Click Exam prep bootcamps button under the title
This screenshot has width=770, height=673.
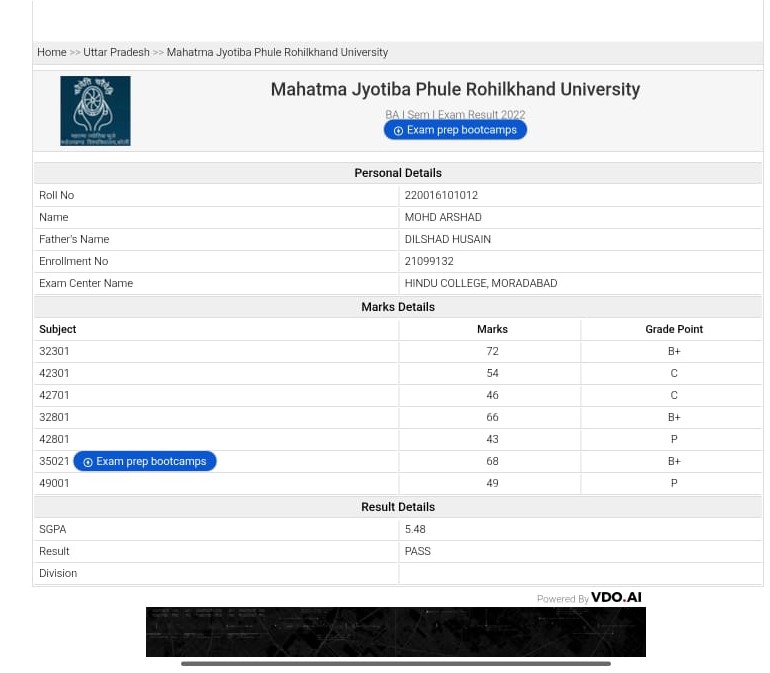click(x=455, y=130)
